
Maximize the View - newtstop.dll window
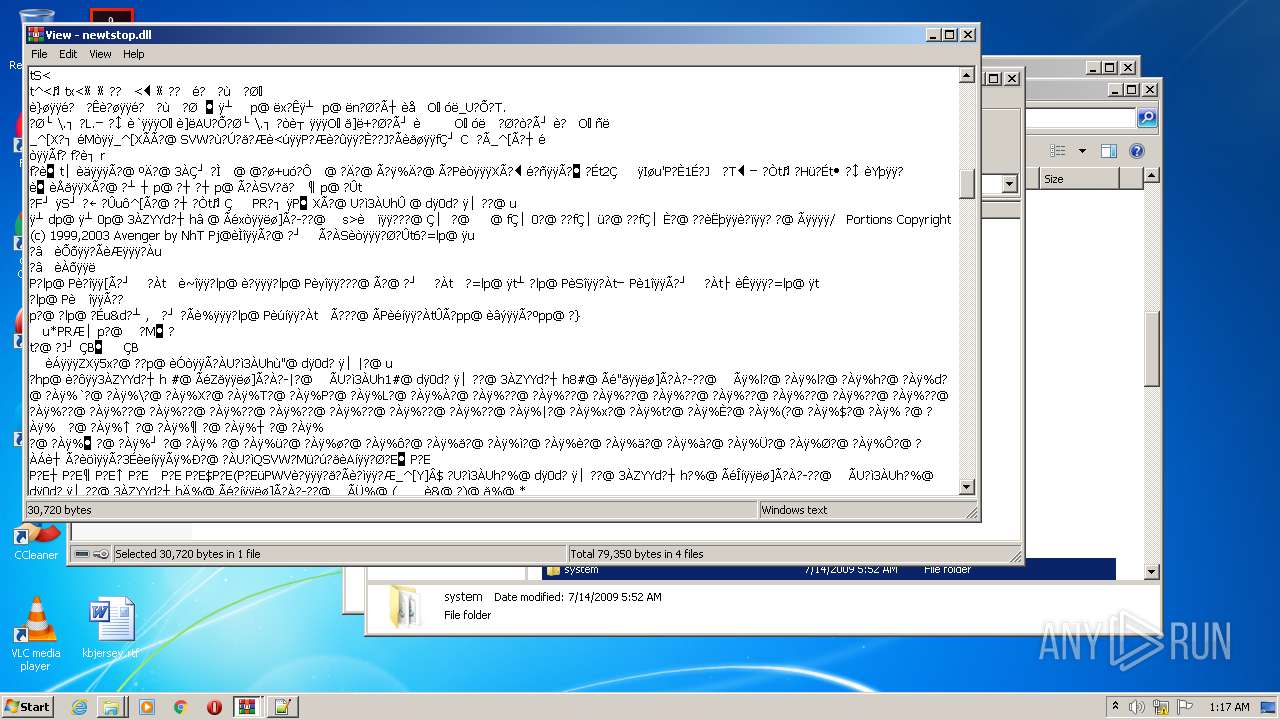coord(949,34)
